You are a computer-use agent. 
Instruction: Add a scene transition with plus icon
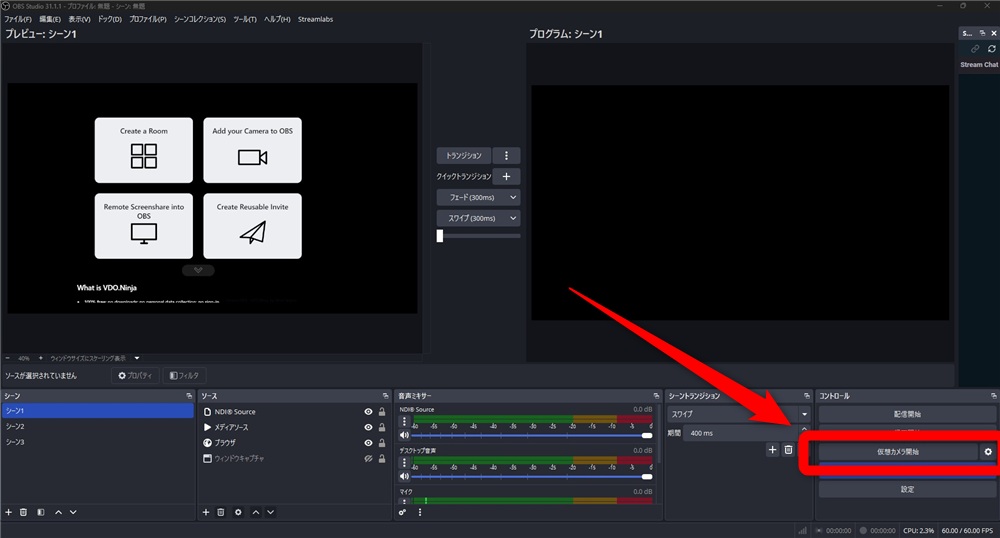[772, 449]
